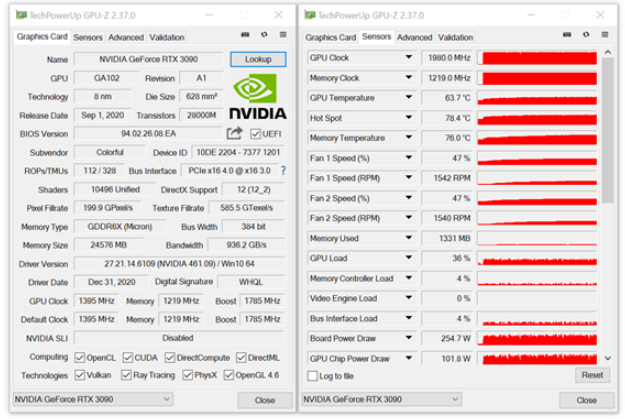Viewport: 625px width, 419px height.
Task: Open hamburger menu in Sensors window
Action: coord(605,35)
